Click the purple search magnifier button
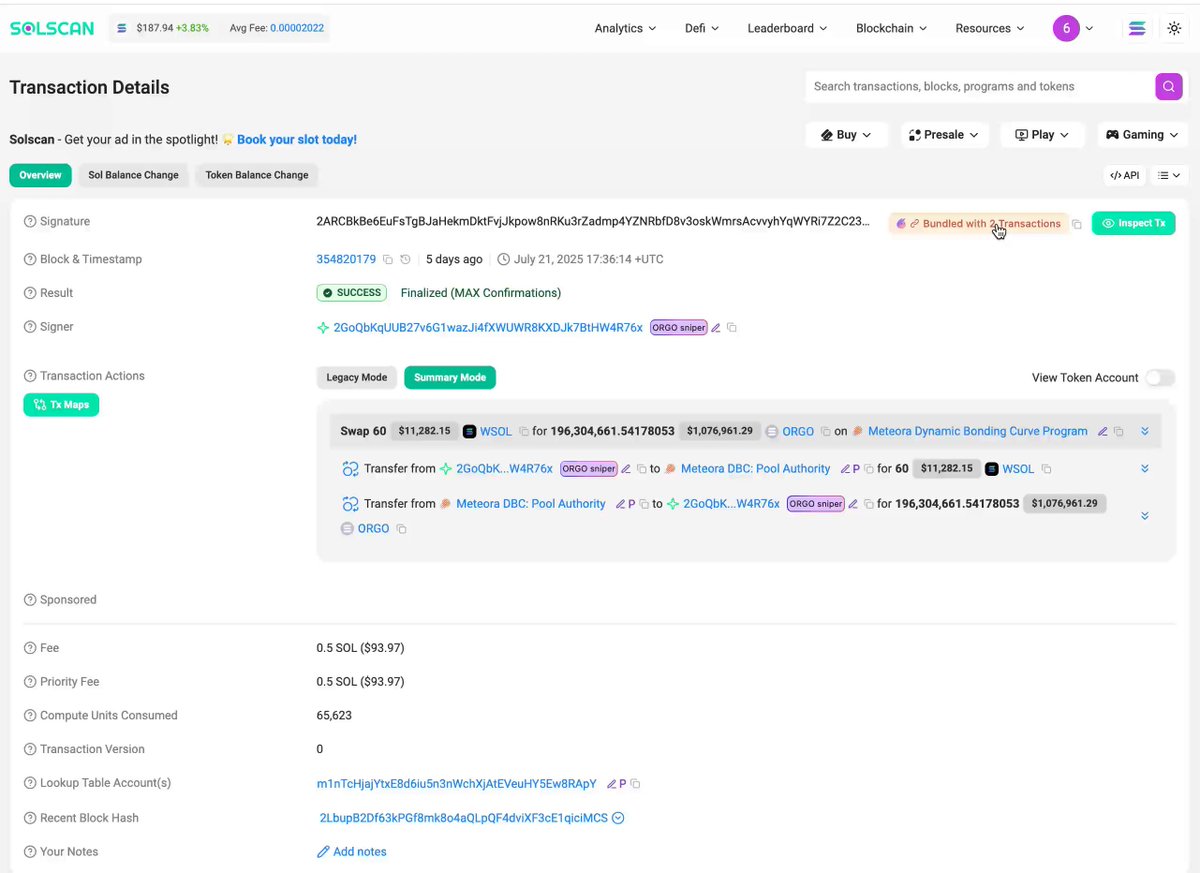 click(1169, 87)
